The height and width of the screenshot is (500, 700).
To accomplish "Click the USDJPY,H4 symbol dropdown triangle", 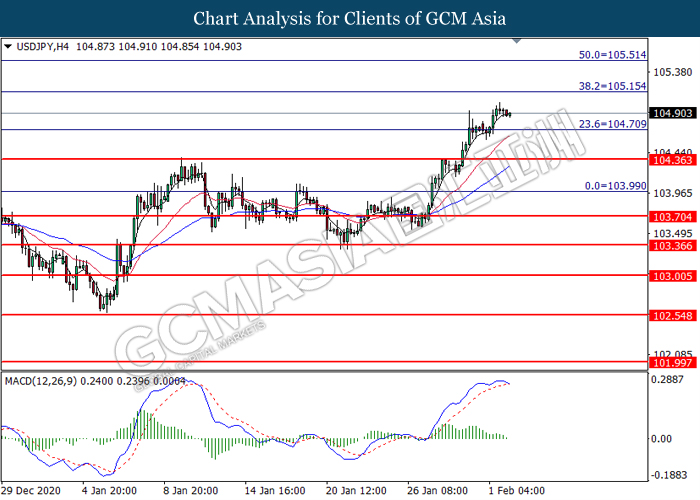I will [8, 46].
